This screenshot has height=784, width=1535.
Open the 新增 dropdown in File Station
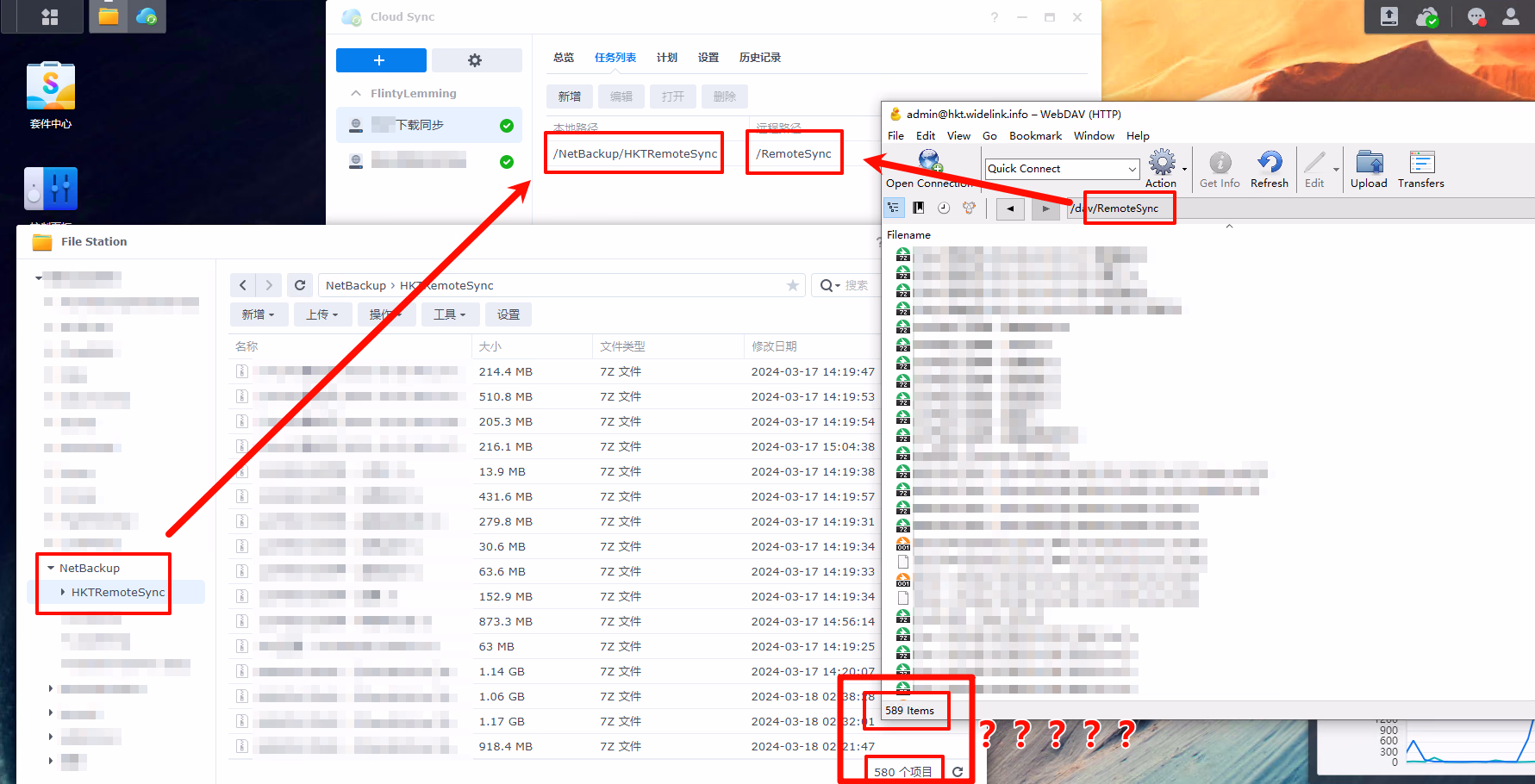258,314
